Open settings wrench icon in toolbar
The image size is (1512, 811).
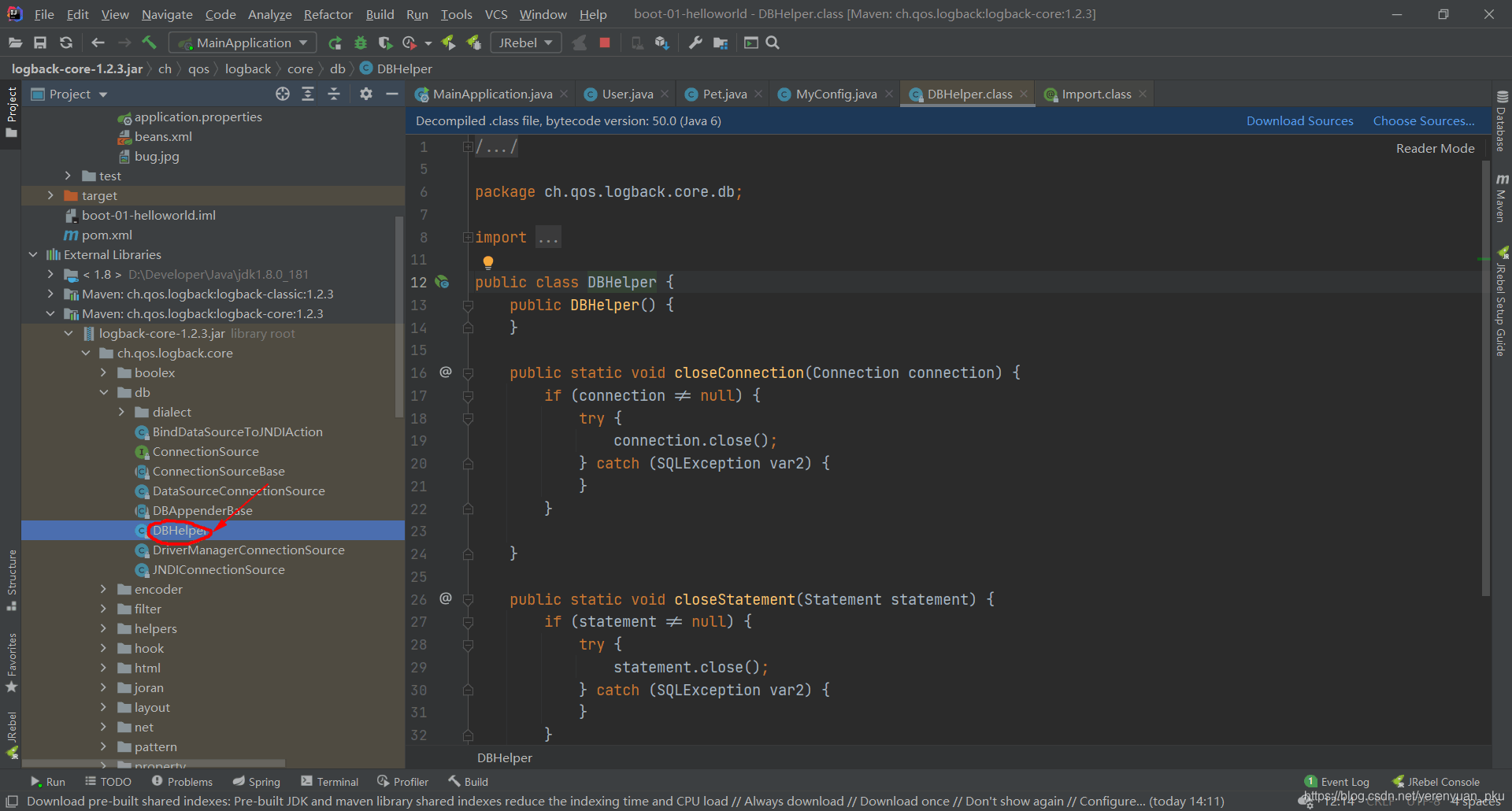click(695, 43)
